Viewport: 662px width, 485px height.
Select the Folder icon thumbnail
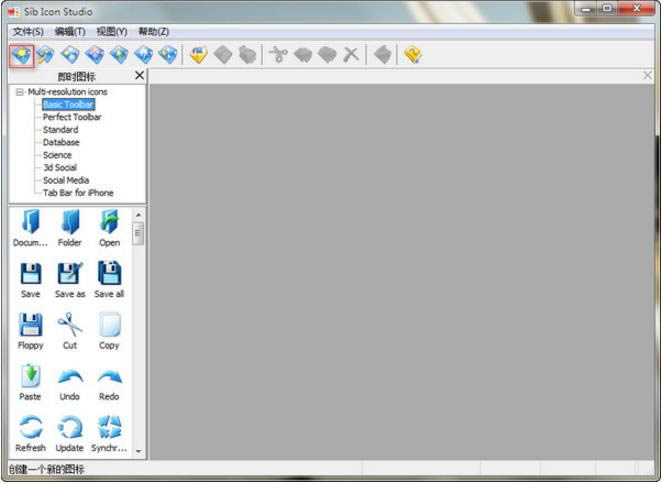pyautogui.click(x=70, y=223)
